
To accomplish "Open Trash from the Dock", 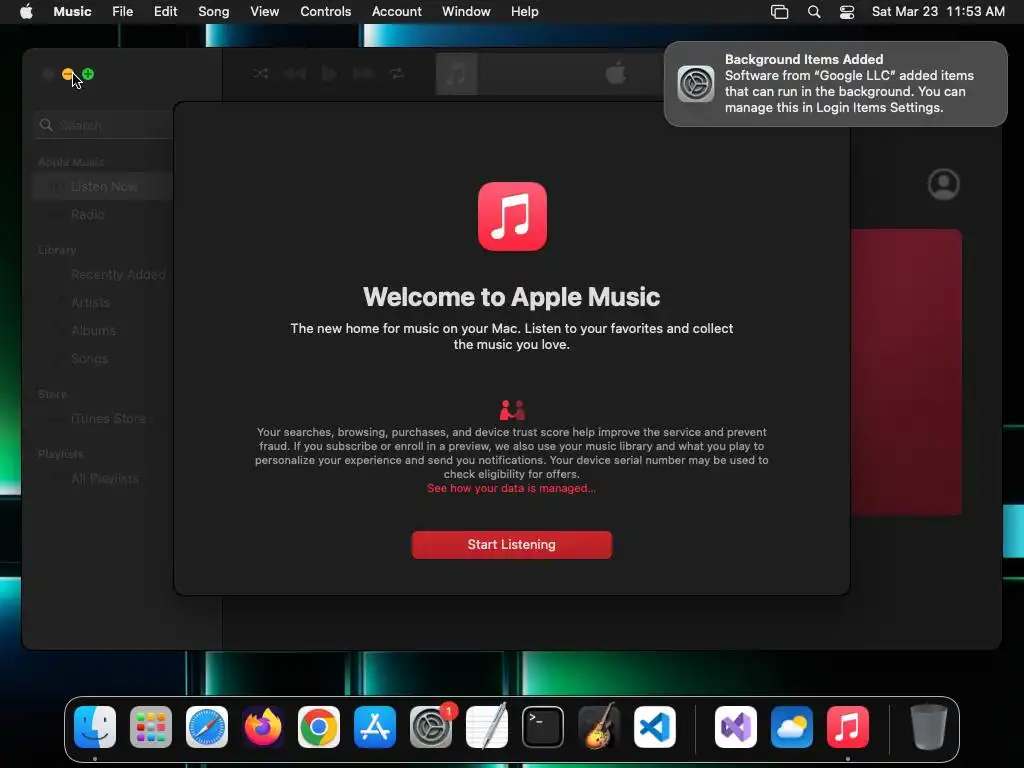I will coord(929,727).
